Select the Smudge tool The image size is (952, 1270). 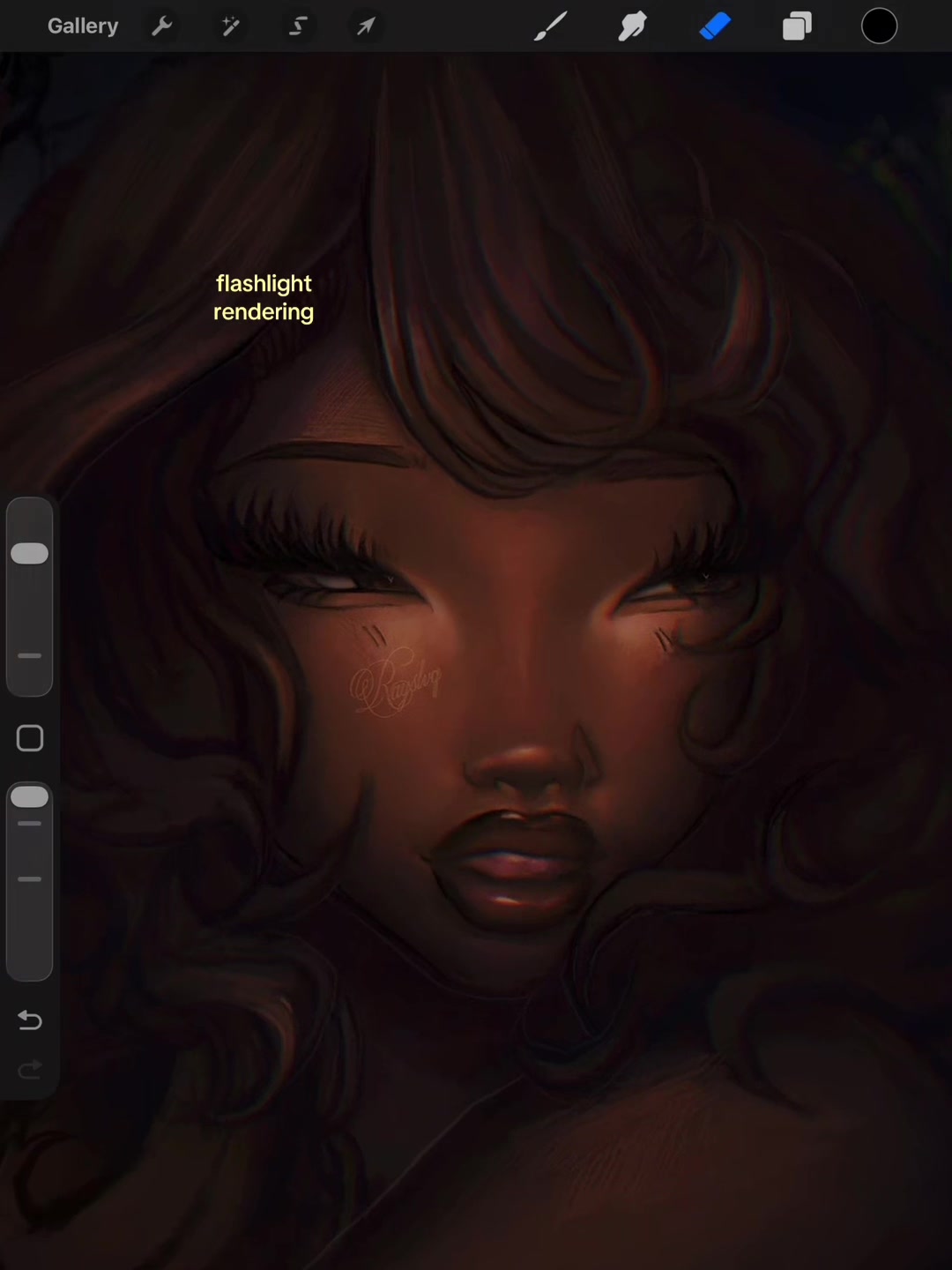[x=633, y=26]
